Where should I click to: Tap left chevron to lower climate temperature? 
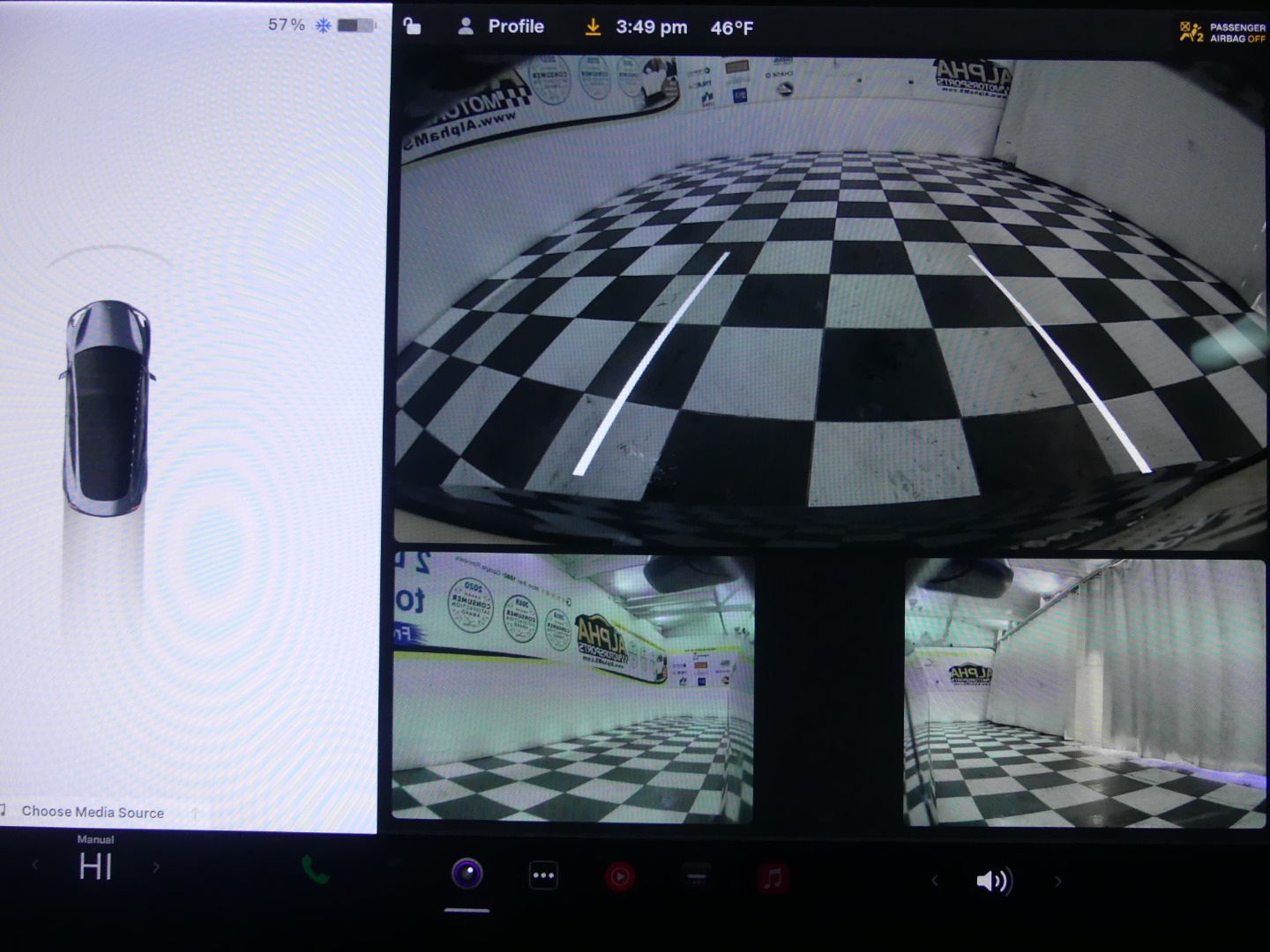(35, 867)
